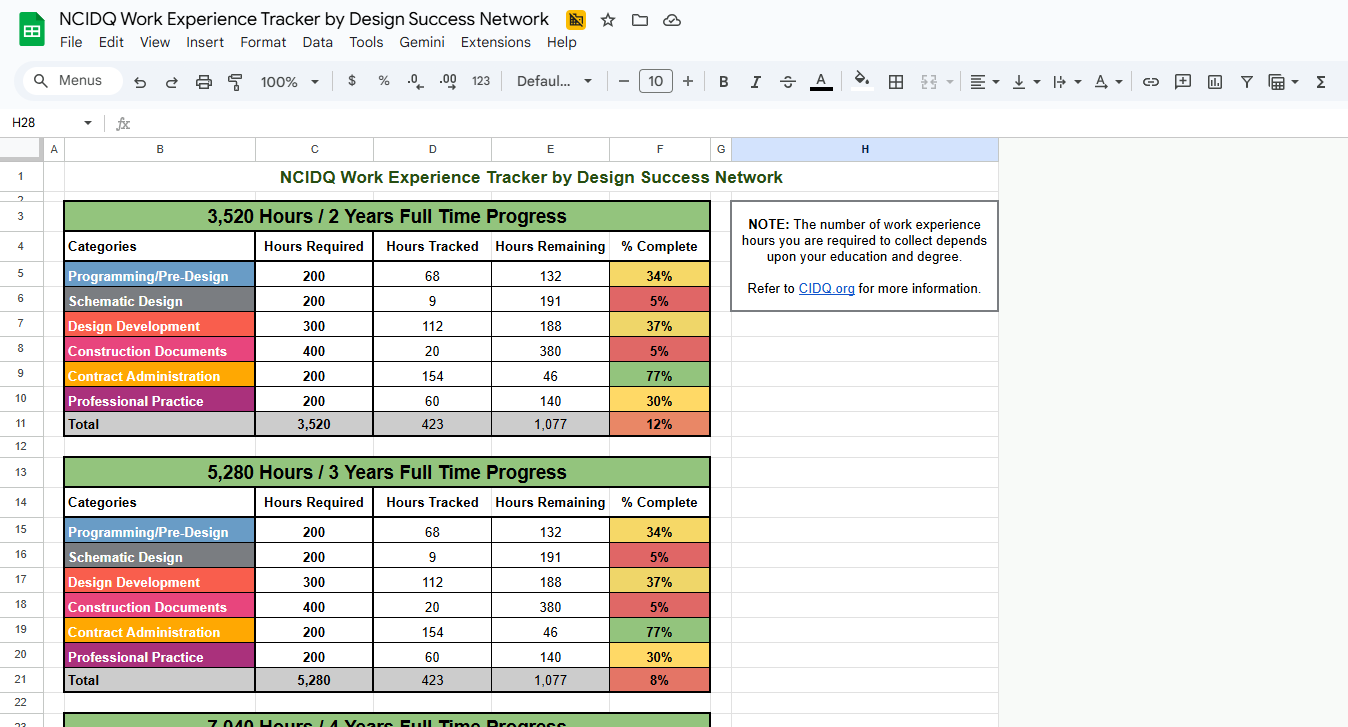Select the column H header
The image size is (1348, 727).
point(865,149)
